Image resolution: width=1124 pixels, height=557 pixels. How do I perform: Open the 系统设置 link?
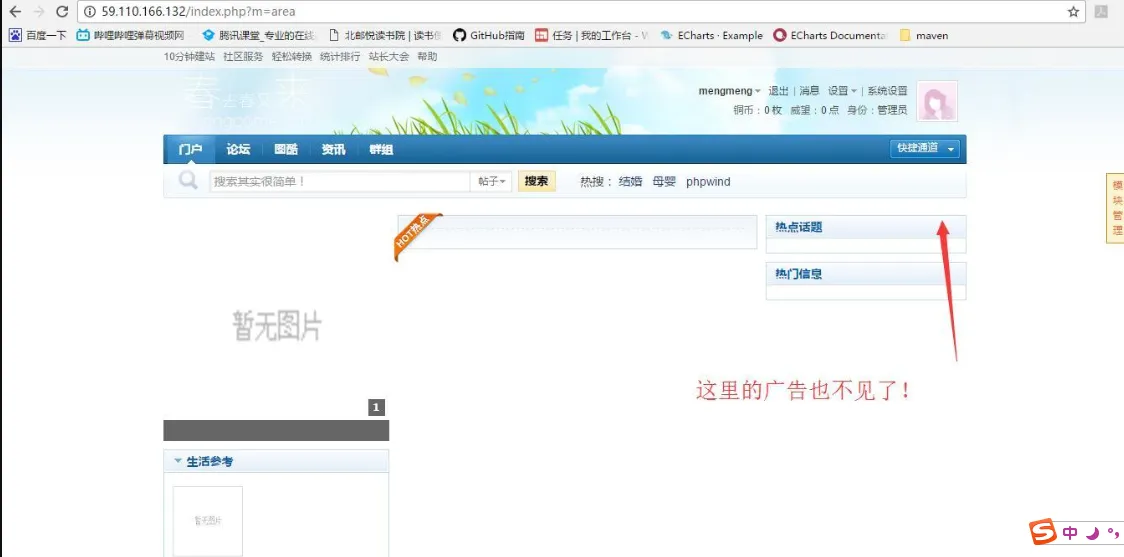(887, 91)
